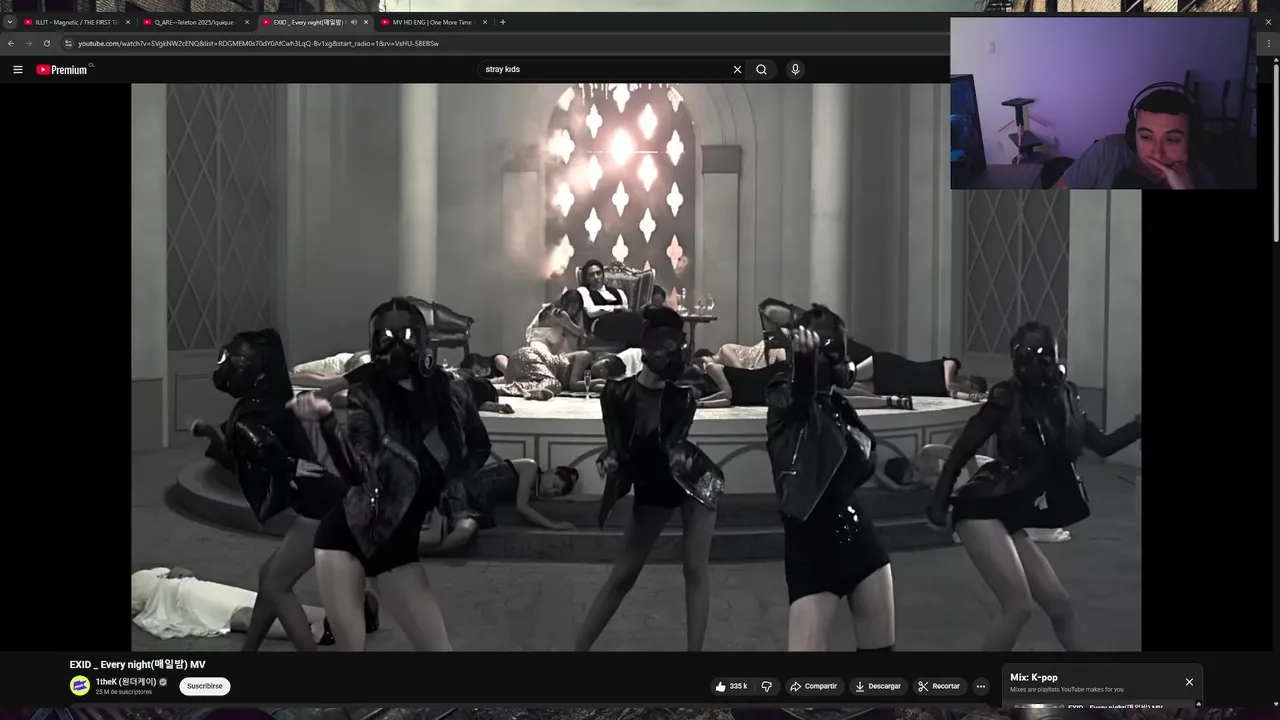Open the 1theK channel avatar

point(80,686)
